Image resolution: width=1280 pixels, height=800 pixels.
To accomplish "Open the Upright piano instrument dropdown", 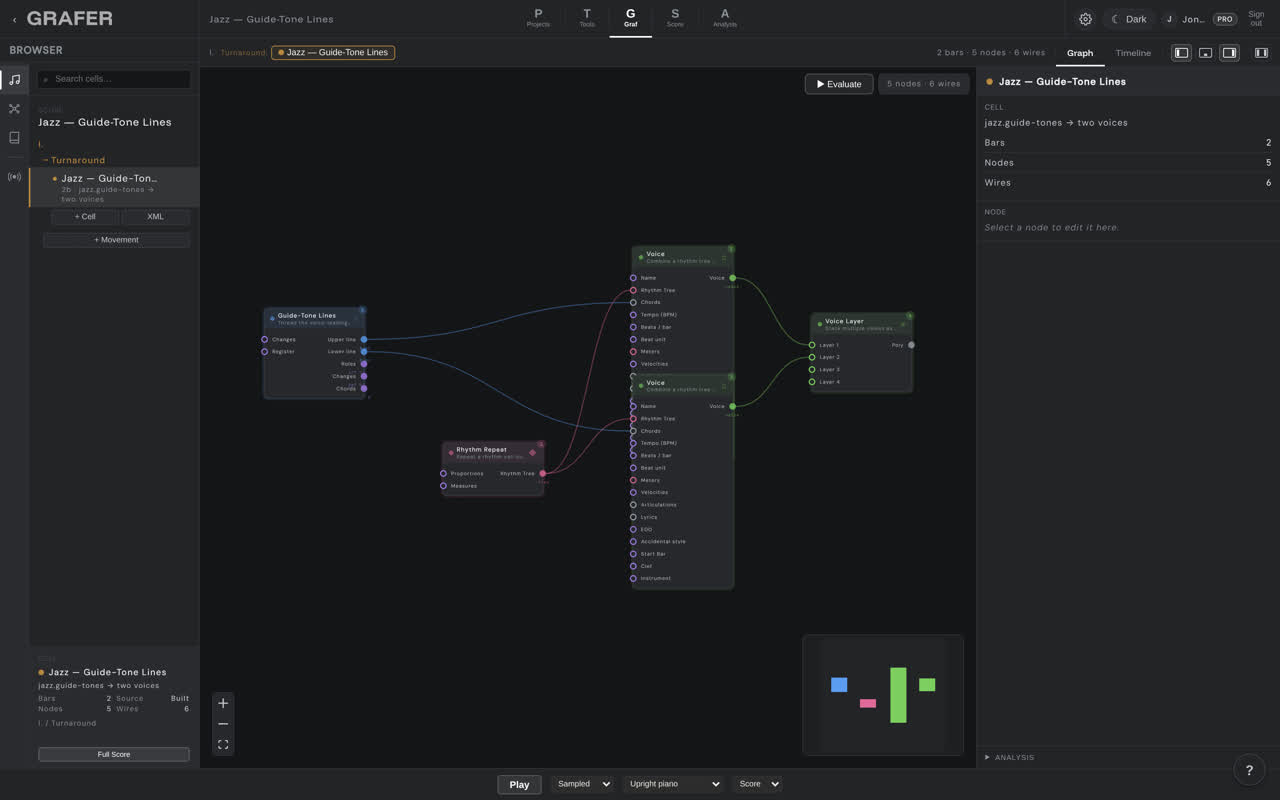I will (x=673, y=784).
